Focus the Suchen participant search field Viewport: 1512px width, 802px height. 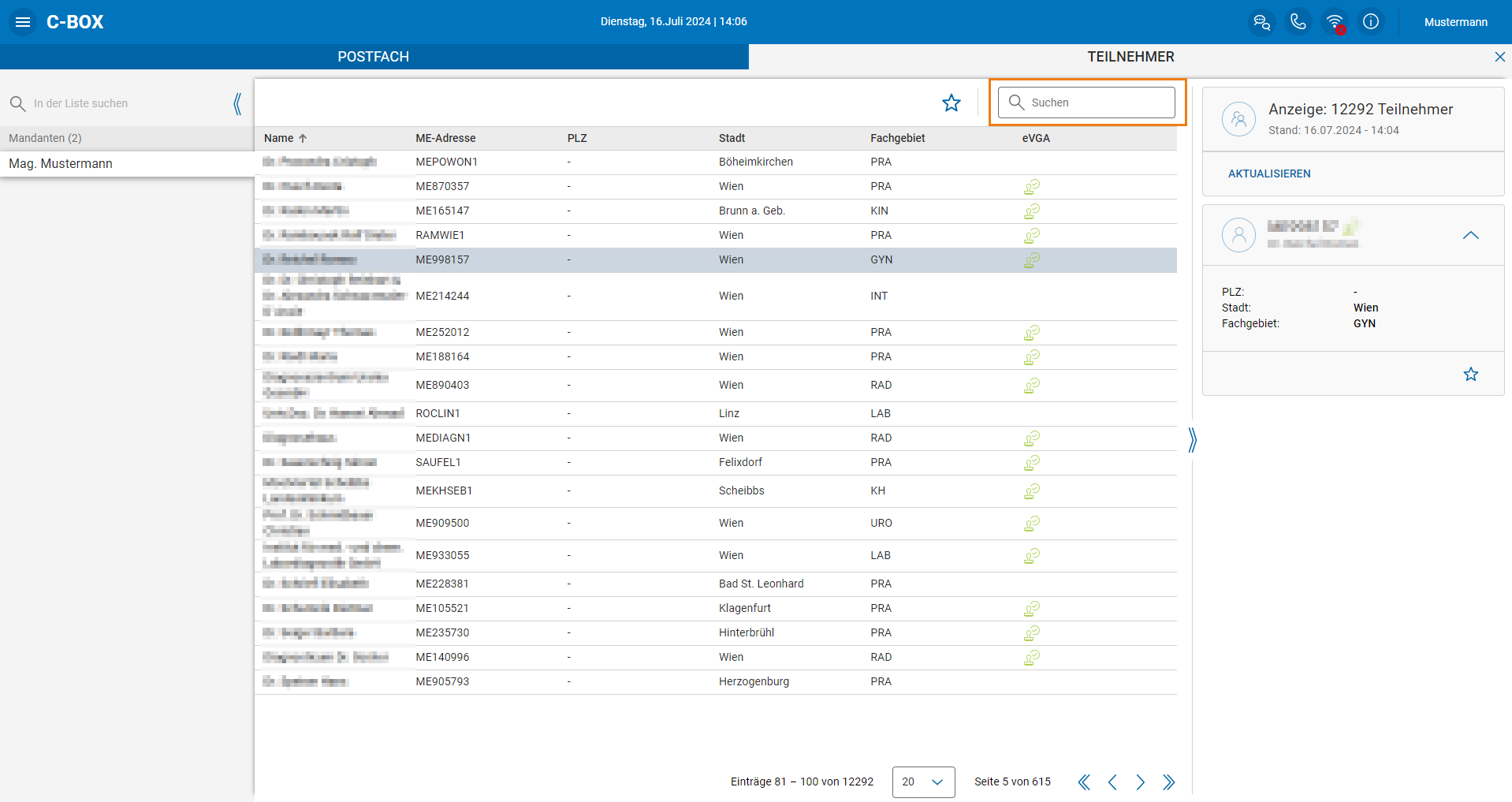(x=1086, y=103)
